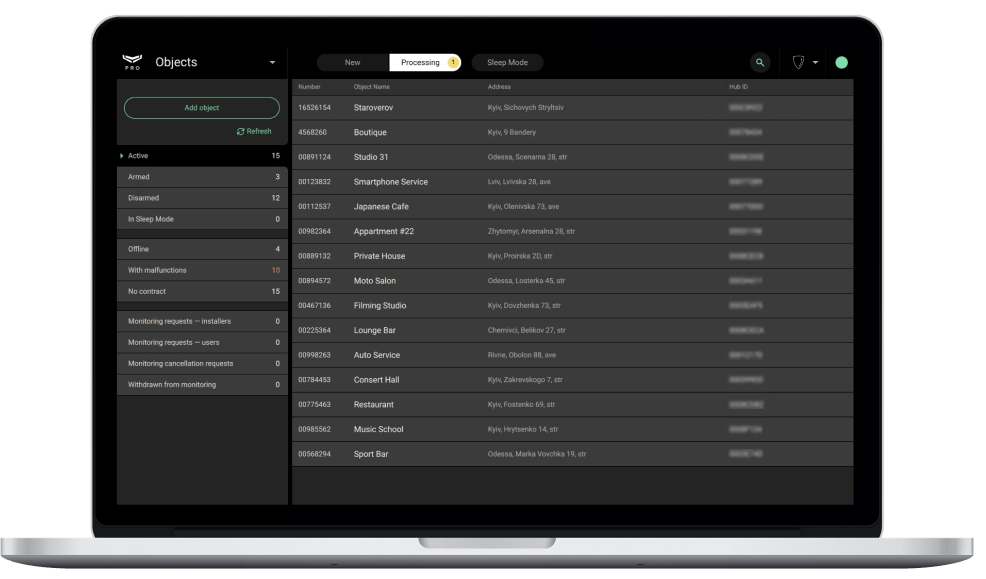The height and width of the screenshot is (579, 986).
Task: Click the Ajax PRO logo icon
Action: pos(132,62)
